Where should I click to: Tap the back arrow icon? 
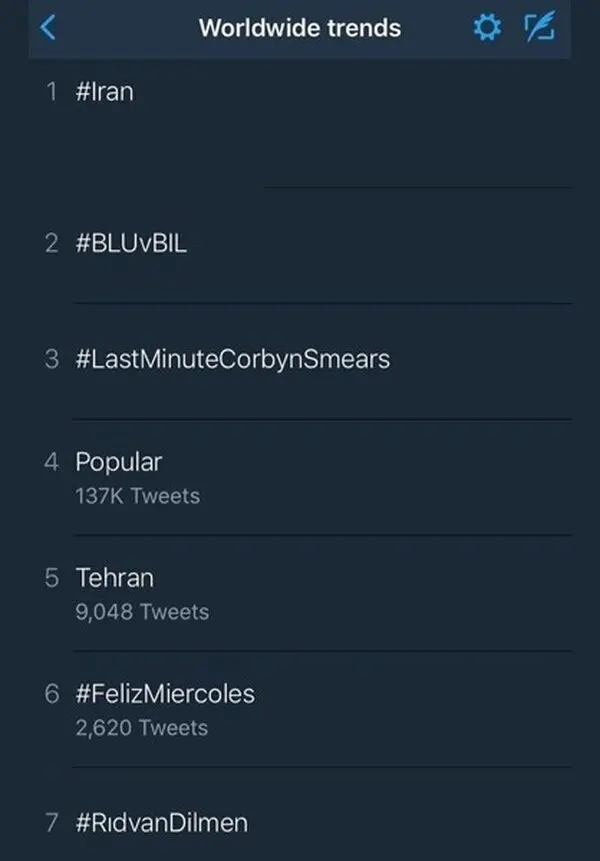click(x=48, y=27)
